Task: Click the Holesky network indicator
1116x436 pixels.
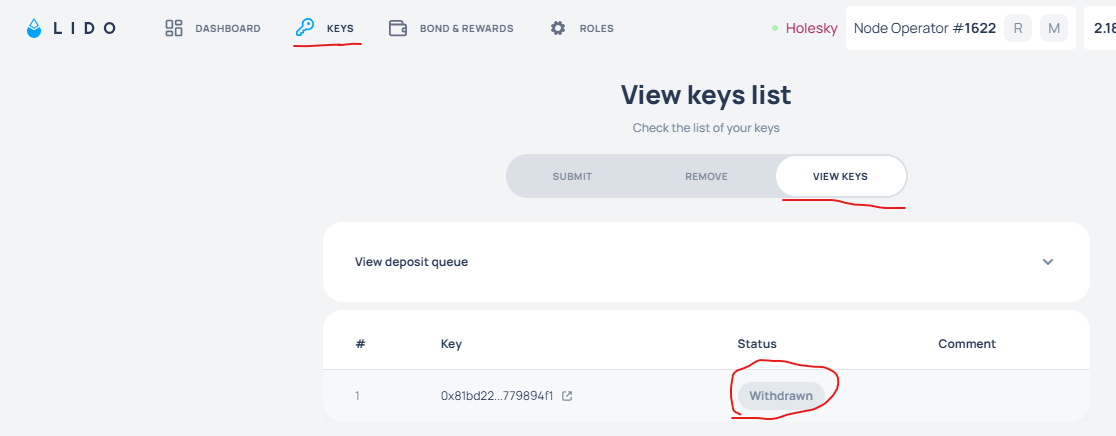Action: [x=810, y=29]
